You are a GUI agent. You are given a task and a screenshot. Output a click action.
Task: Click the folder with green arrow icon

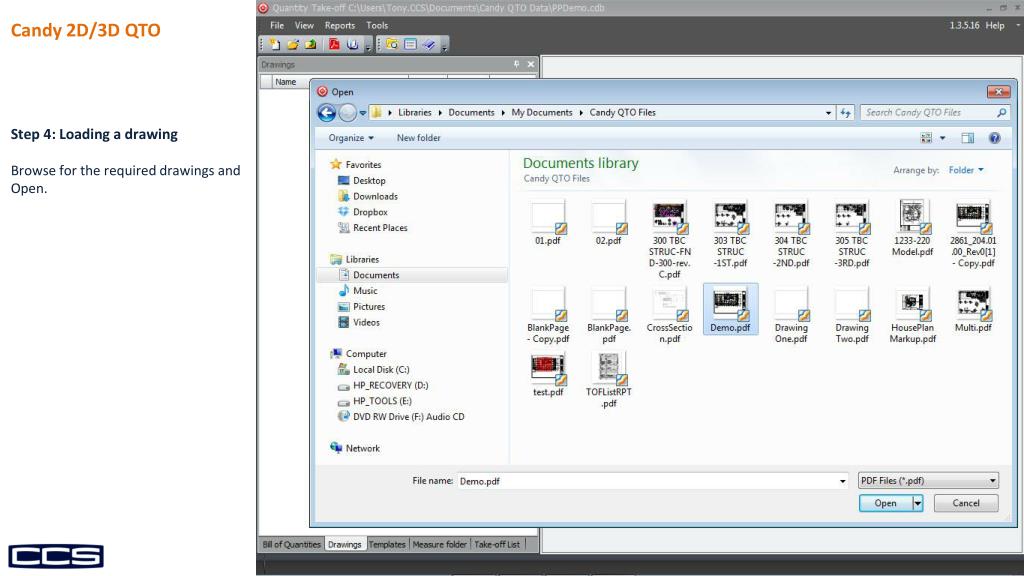pyautogui.click(x=311, y=44)
